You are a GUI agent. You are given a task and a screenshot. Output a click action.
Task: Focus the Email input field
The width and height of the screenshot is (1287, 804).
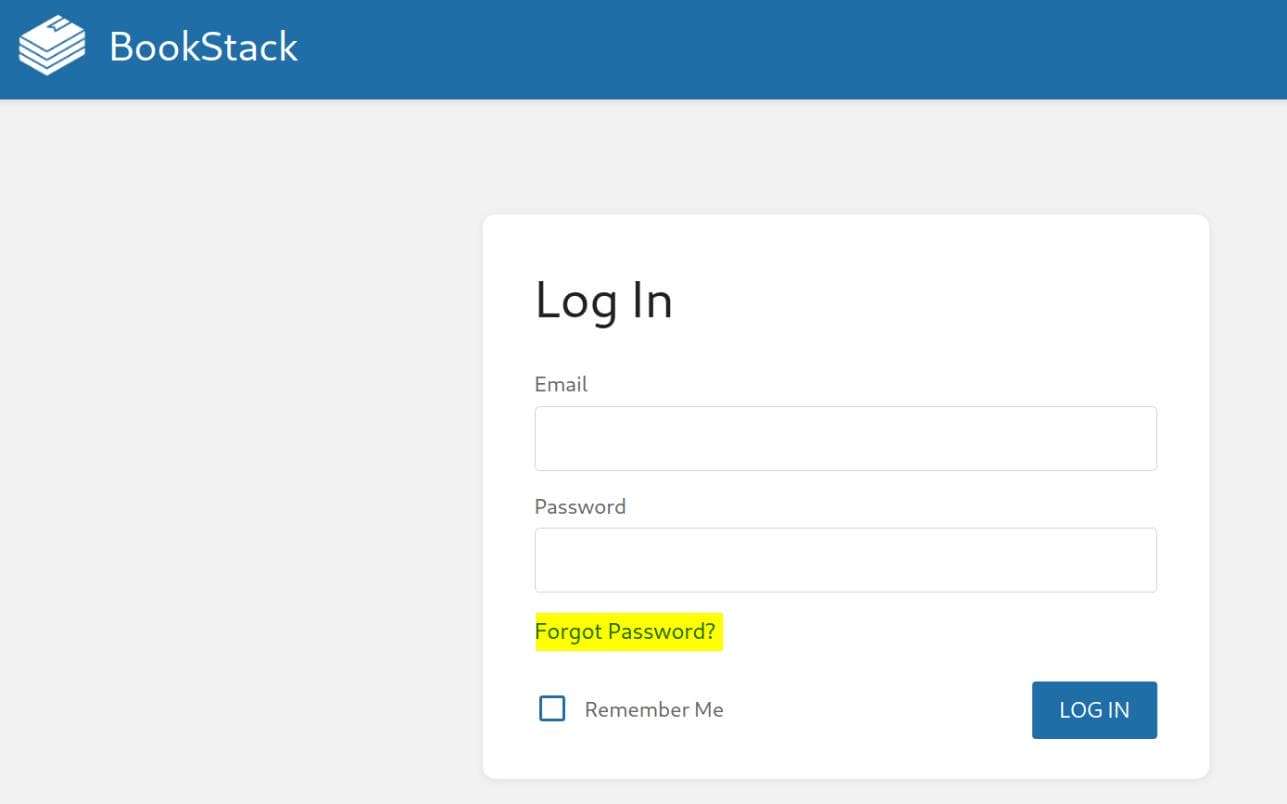click(x=845, y=438)
